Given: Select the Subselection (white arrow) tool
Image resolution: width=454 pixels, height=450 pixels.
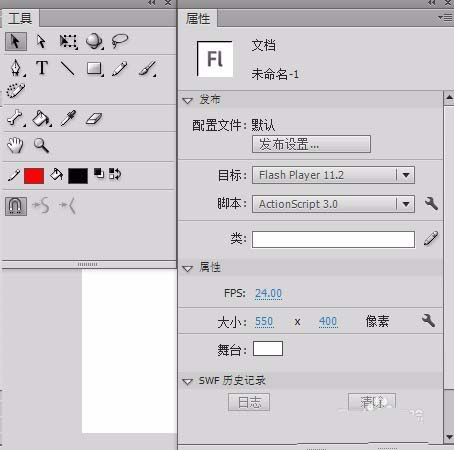Looking at the screenshot, I should 41,41.
